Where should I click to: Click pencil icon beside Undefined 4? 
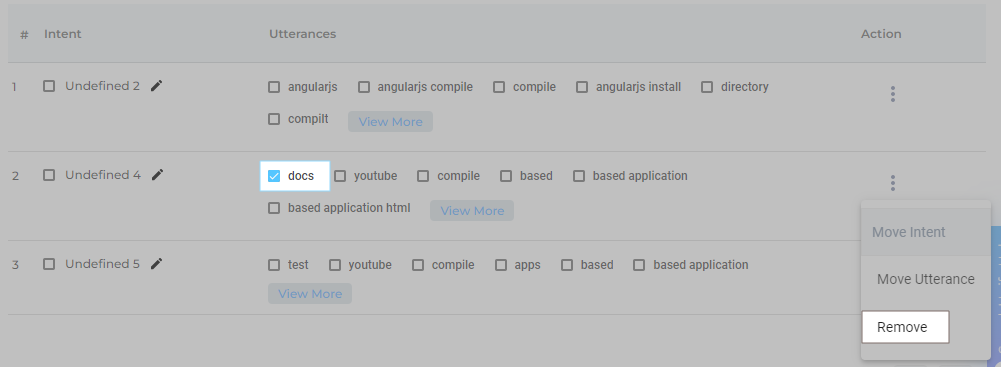tap(157, 175)
